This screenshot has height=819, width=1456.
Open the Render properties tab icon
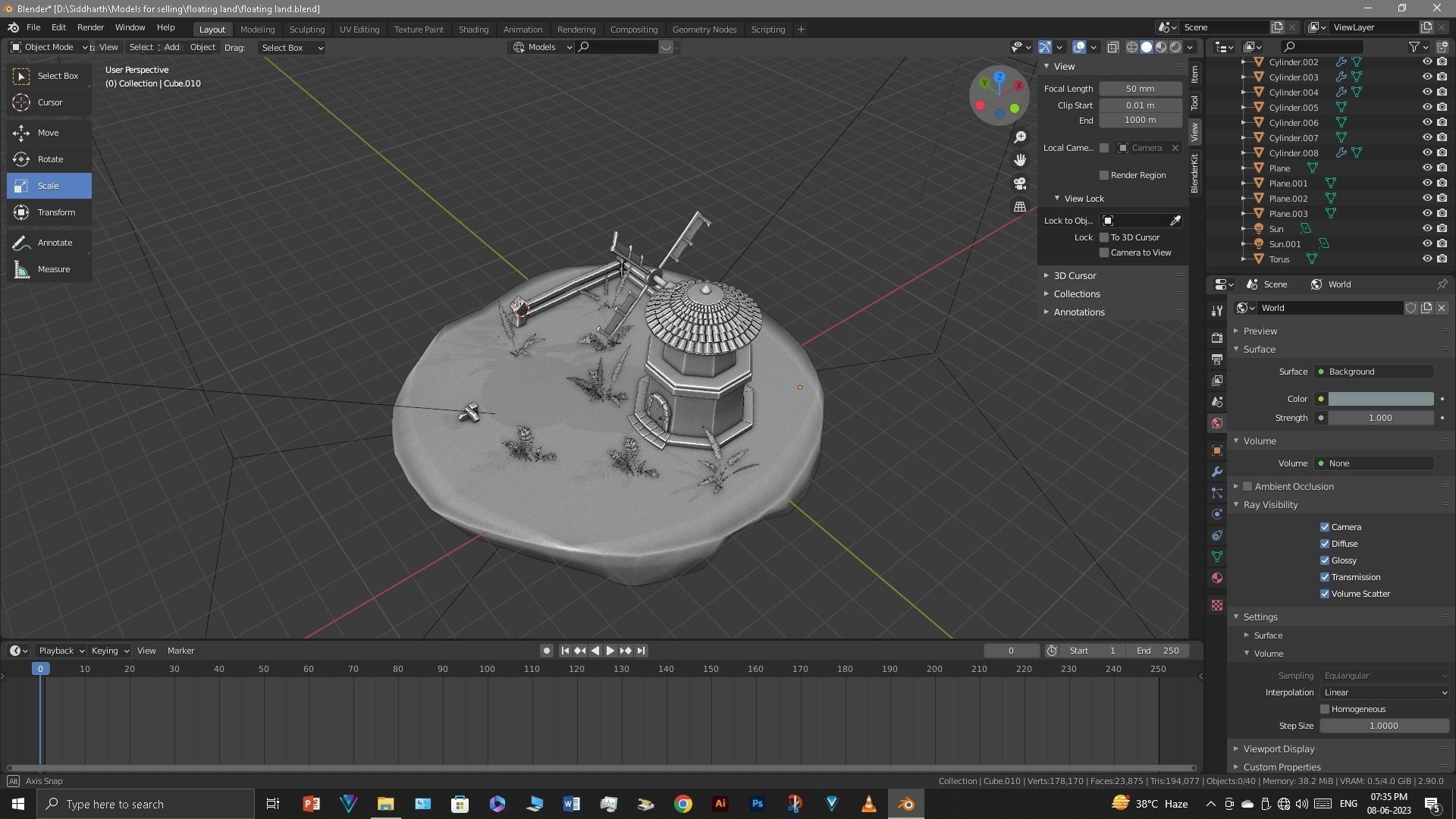1217,337
